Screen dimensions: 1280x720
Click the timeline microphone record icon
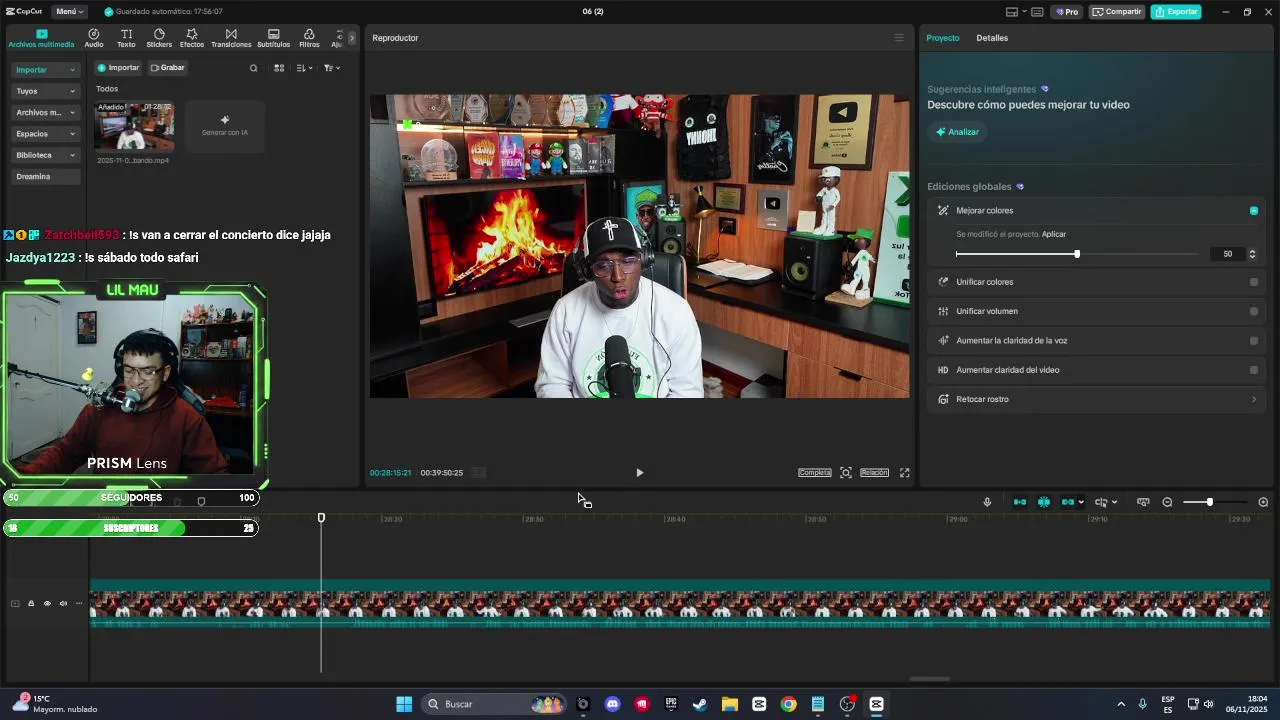tap(987, 502)
